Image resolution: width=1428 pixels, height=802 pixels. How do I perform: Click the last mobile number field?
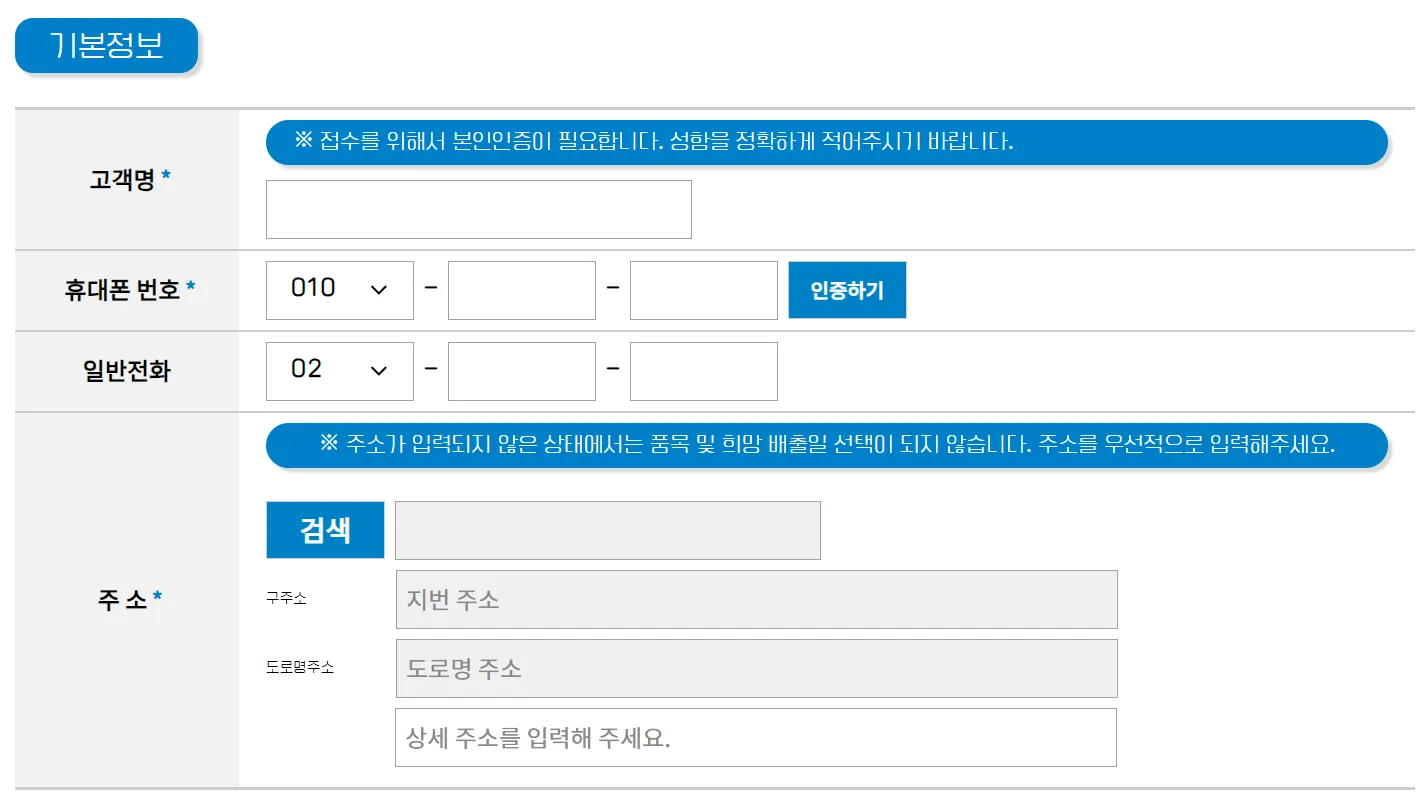coord(703,289)
